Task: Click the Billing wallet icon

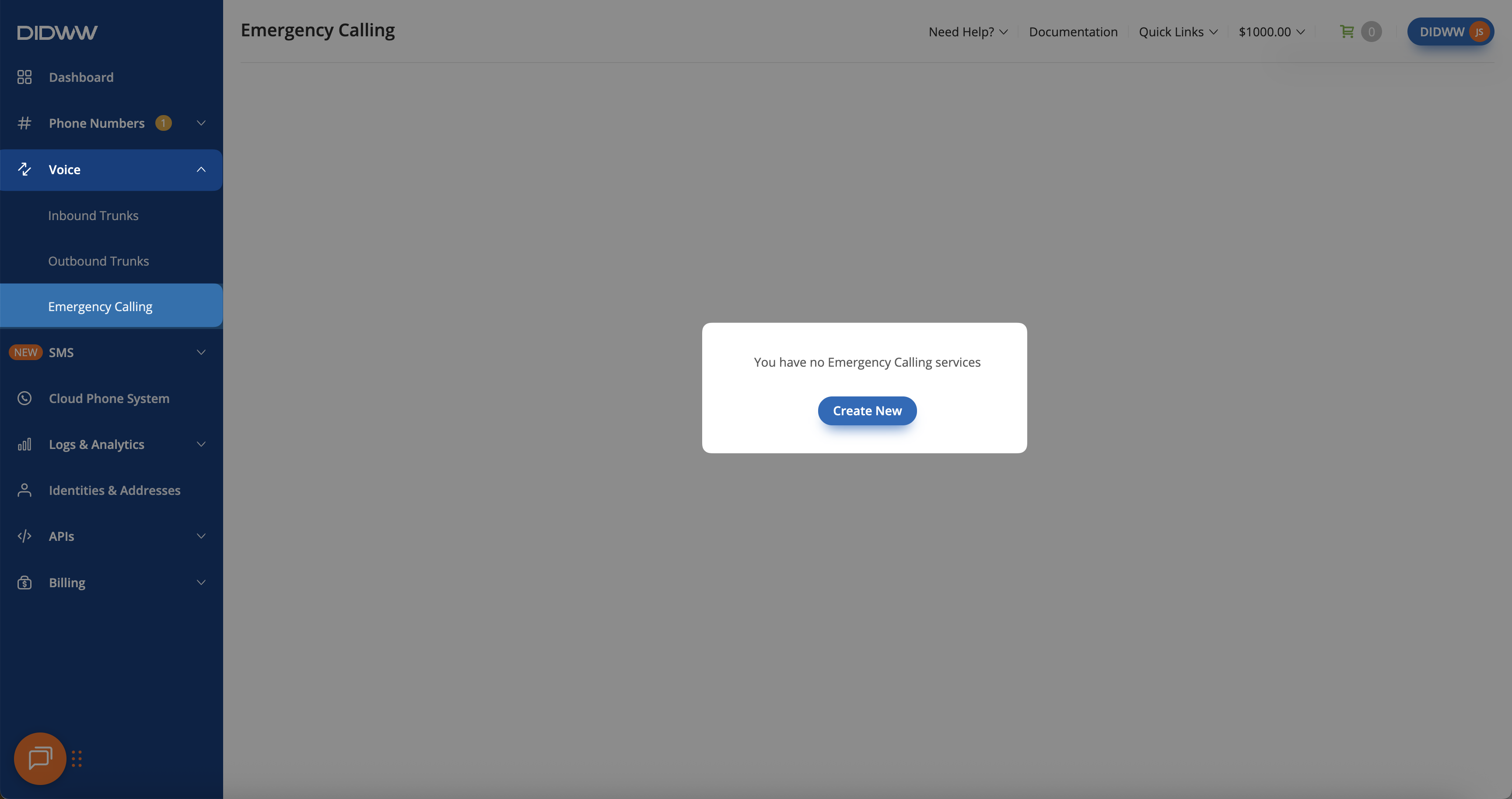Action: pos(24,582)
